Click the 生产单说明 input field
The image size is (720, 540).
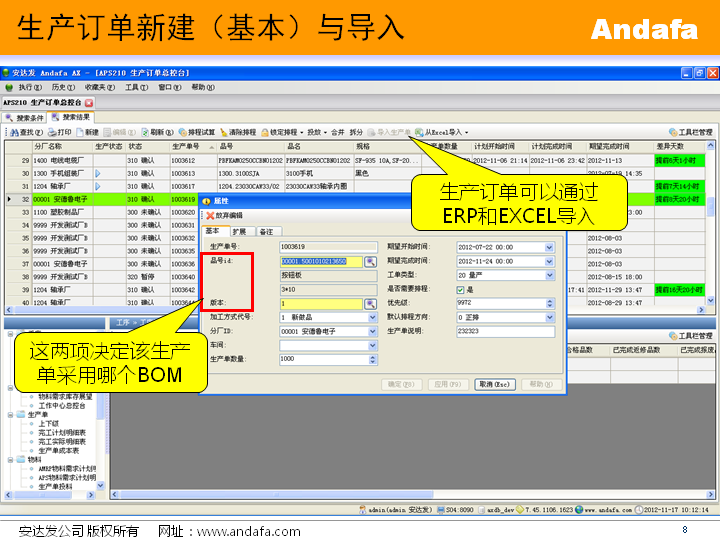(x=504, y=331)
